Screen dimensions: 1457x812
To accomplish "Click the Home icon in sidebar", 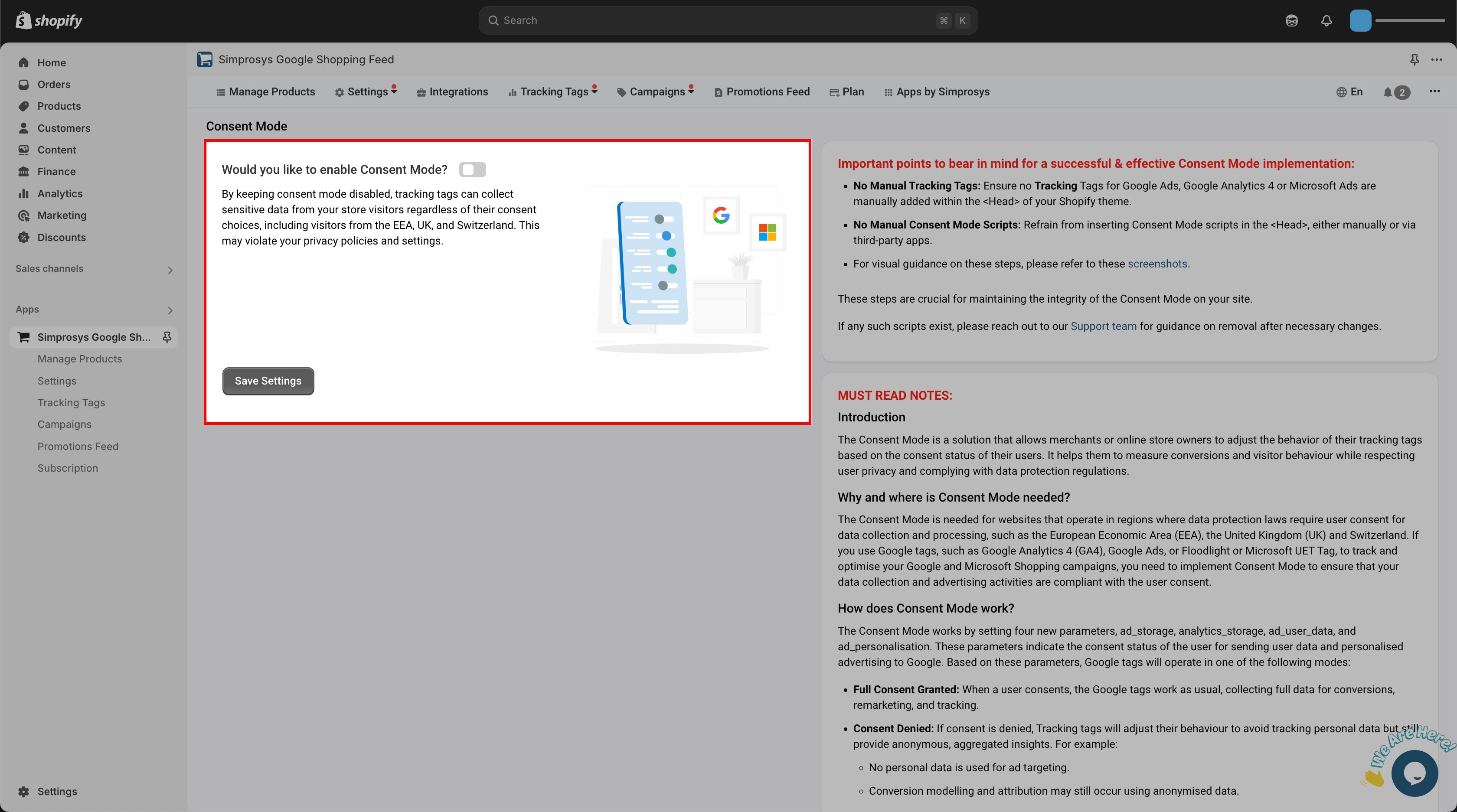I will (x=23, y=62).
